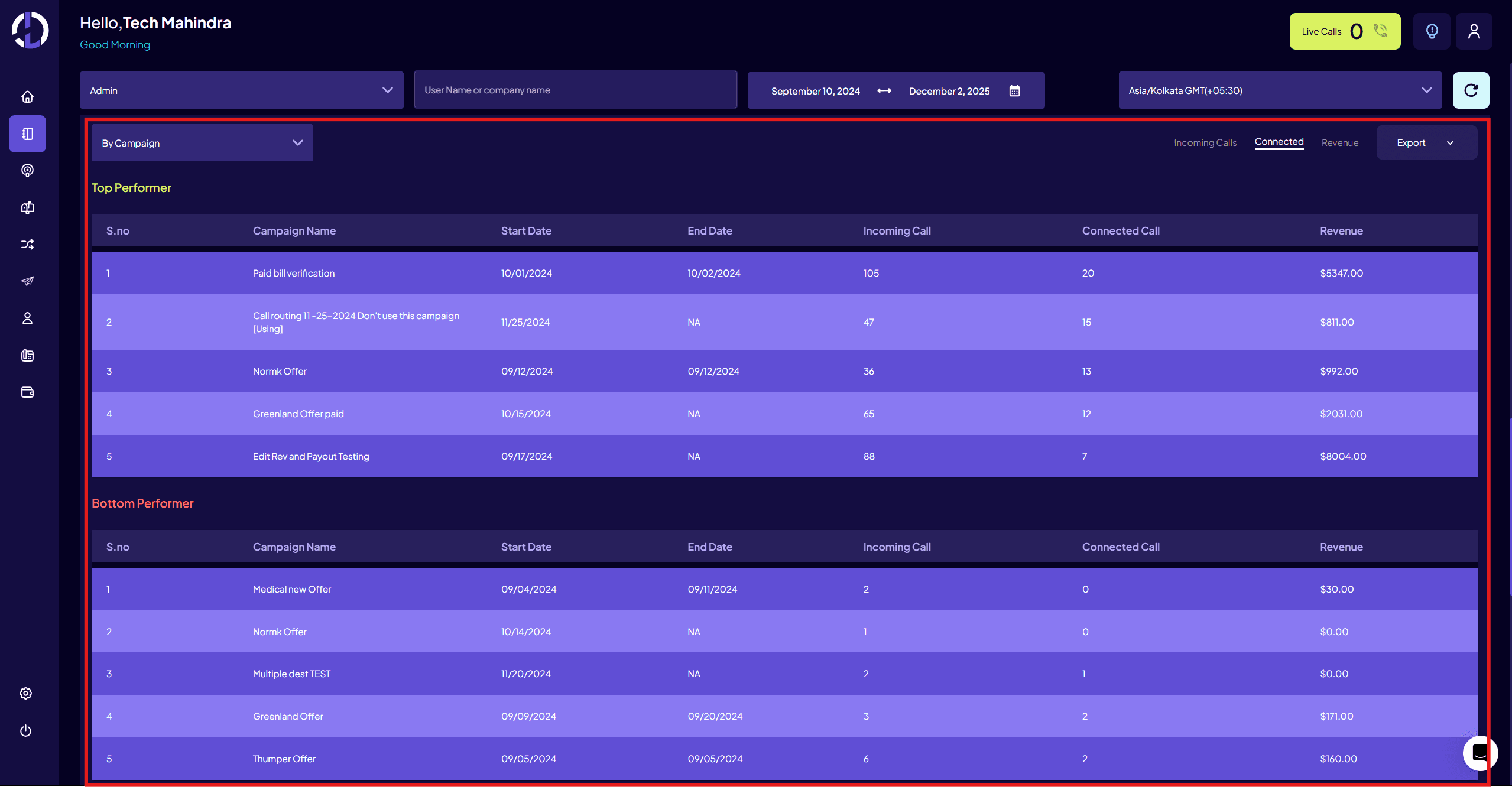
Task: Select the shuffle routing icon in sidebar
Action: coord(27,245)
